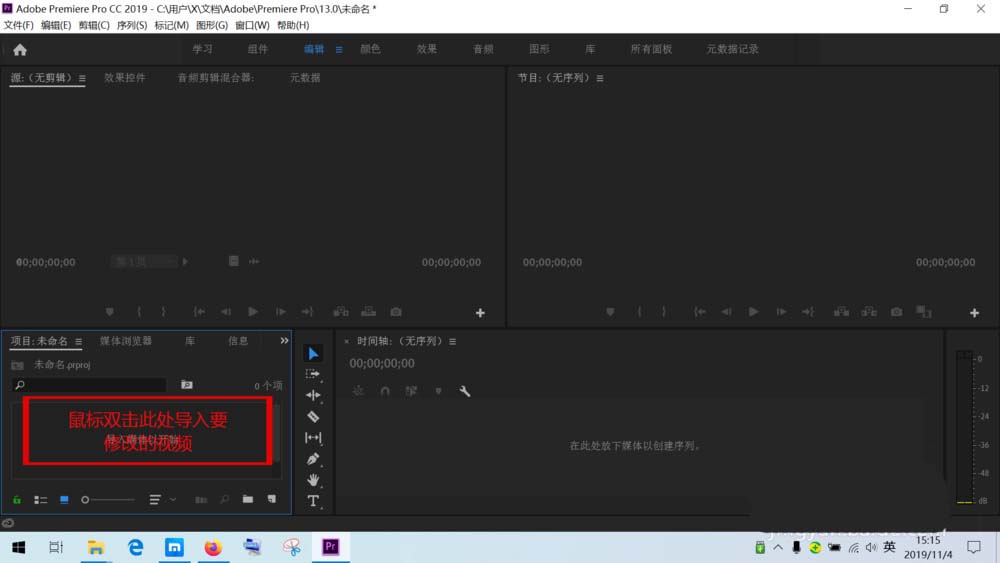This screenshot has height=563, width=1000.
Task: Open the 效果 workspace
Action: pyautogui.click(x=427, y=49)
